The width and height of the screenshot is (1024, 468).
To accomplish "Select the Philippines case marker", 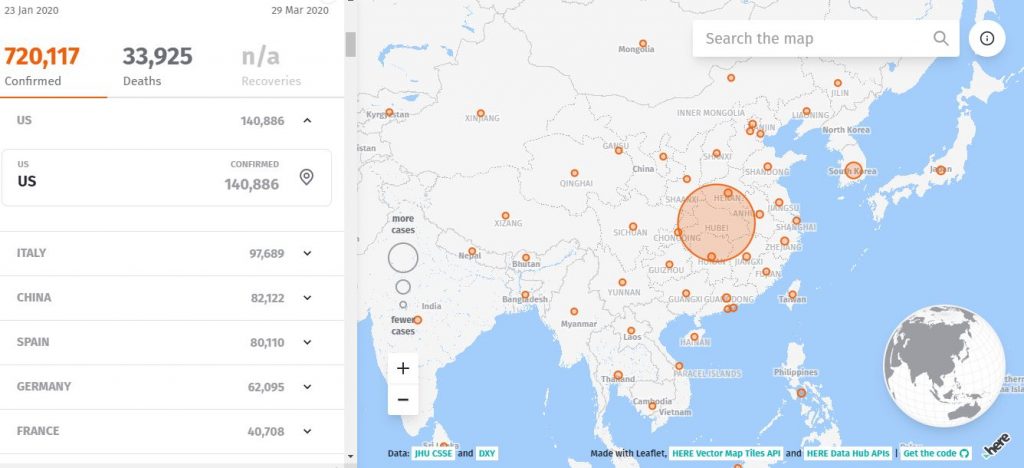I will 801,393.
